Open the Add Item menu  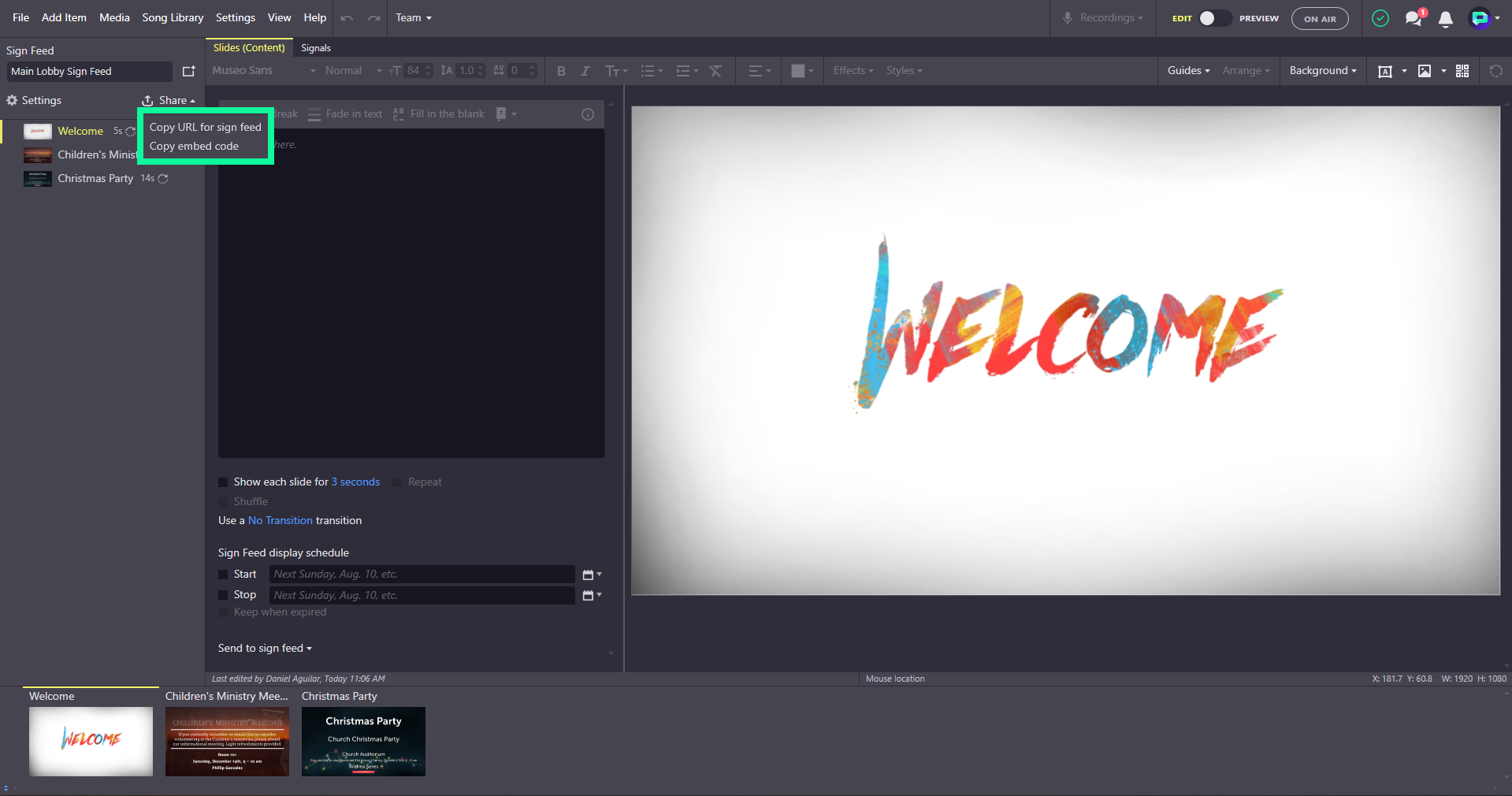click(x=64, y=17)
